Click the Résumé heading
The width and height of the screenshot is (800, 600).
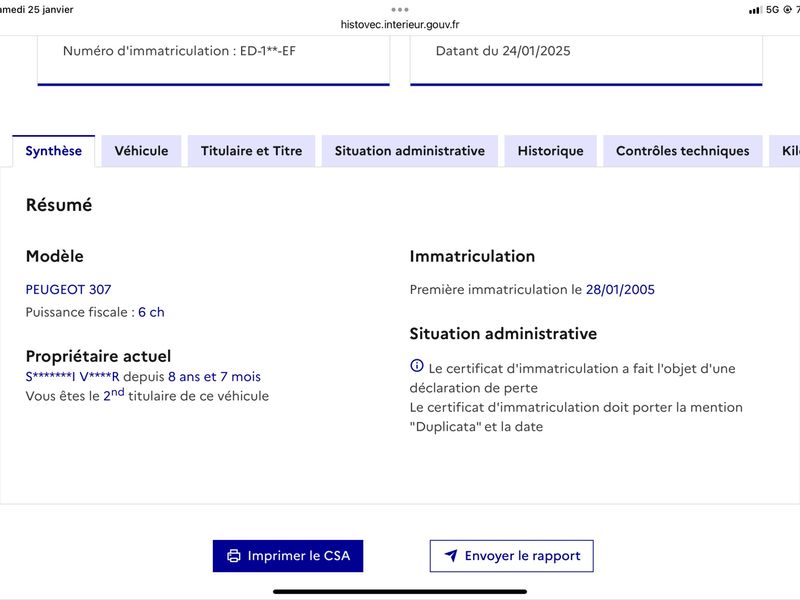[x=59, y=205]
